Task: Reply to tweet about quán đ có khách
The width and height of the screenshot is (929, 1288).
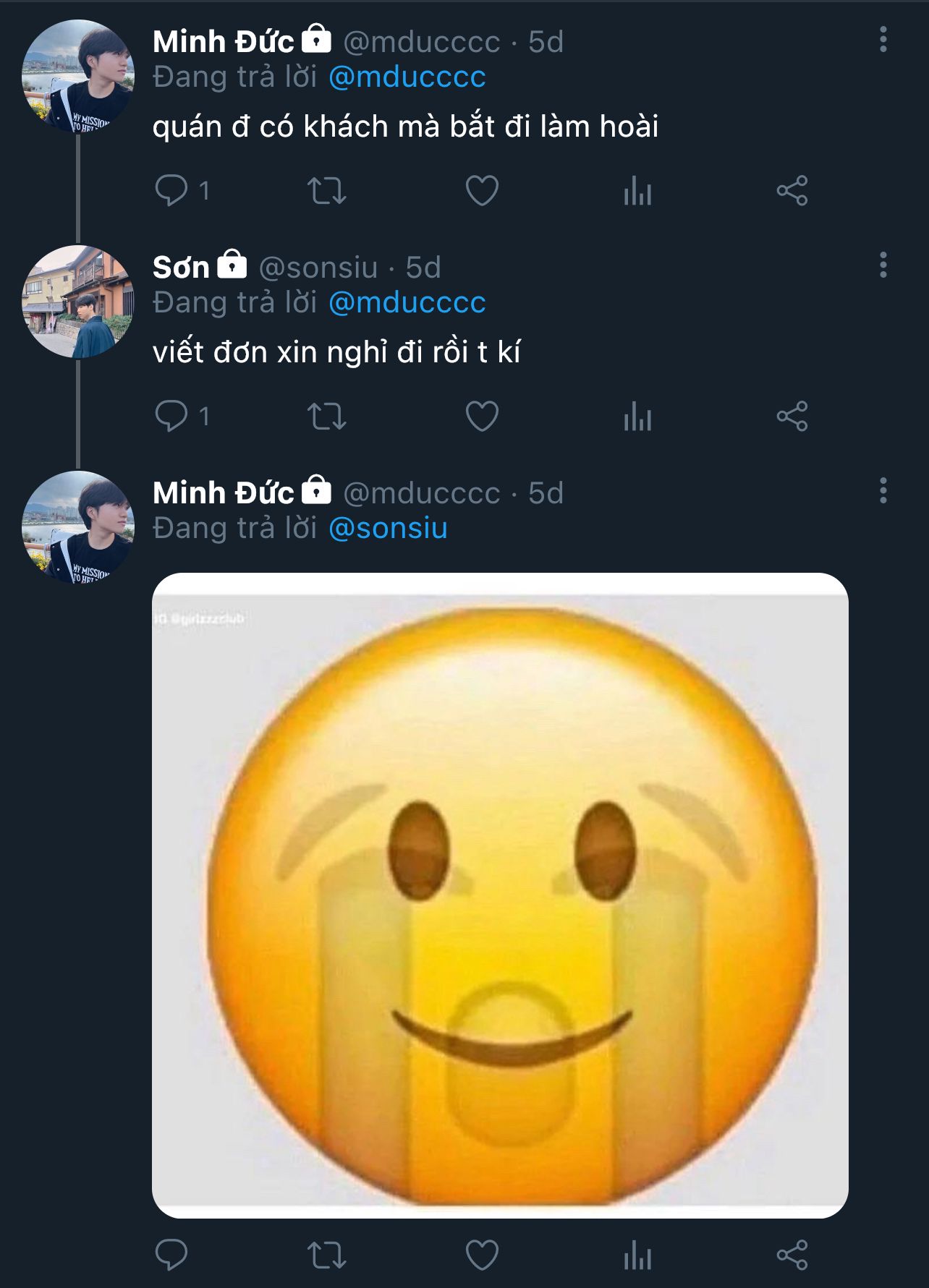Action: click(x=171, y=191)
